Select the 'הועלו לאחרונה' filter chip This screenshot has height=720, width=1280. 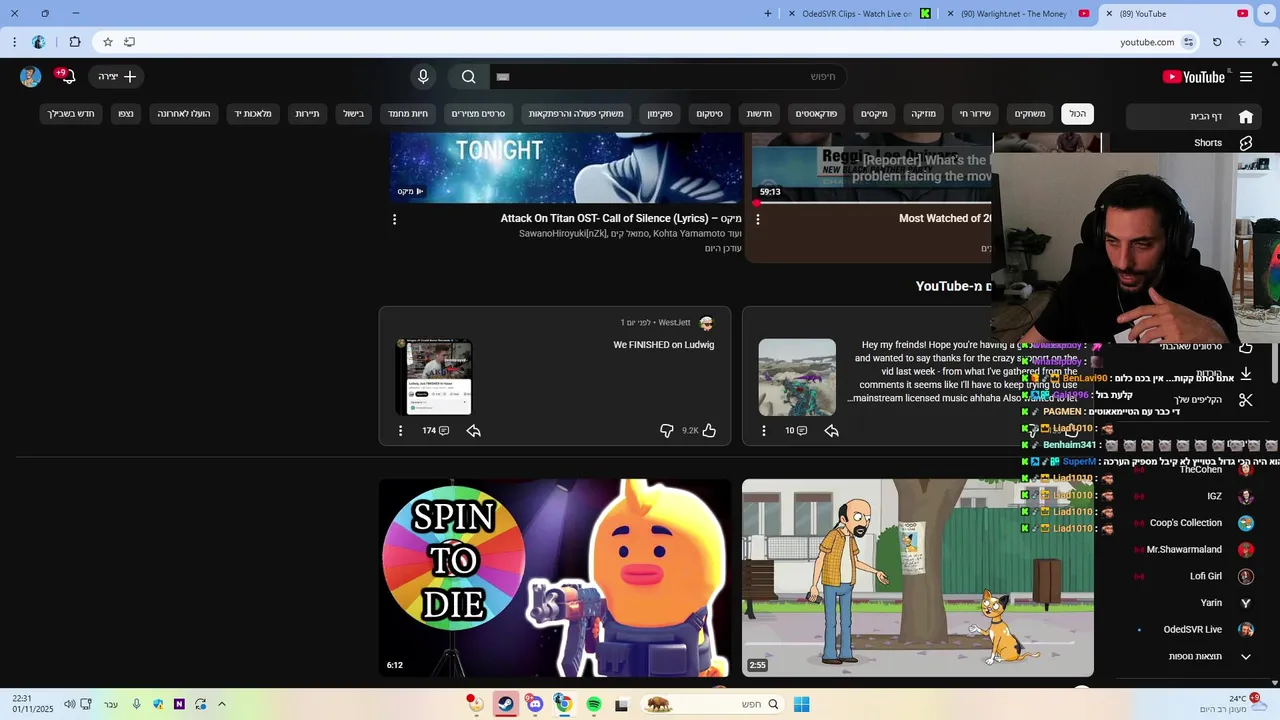(x=184, y=114)
